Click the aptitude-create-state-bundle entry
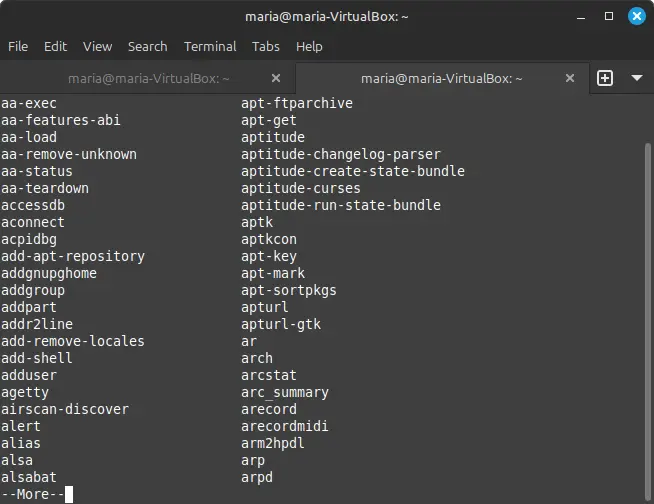654x504 pixels. point(353,171)
